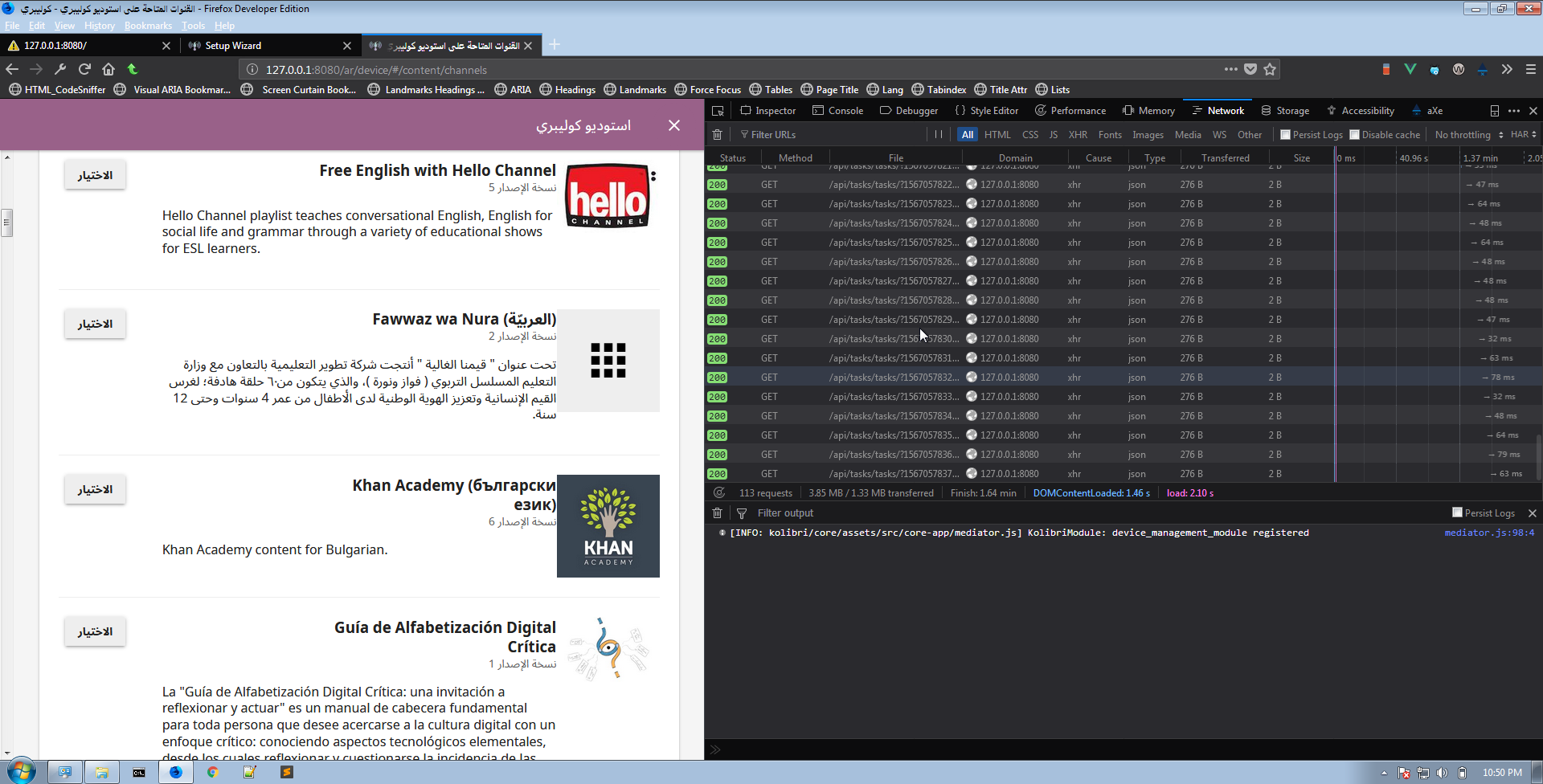Screen dimensions: 1543x784
Task: Open mediator.js:98:4 source link in console
Action: click(1491, 532)
